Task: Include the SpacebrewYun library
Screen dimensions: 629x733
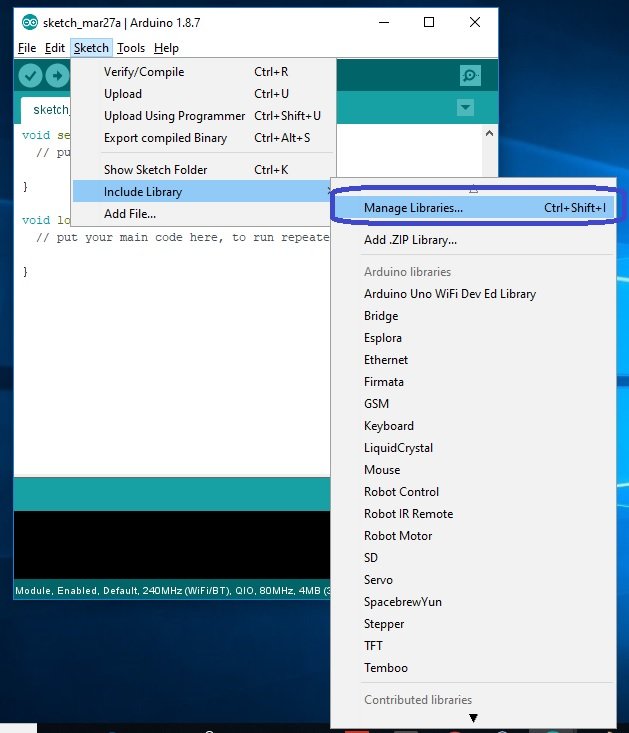Action: coord(473,602)
